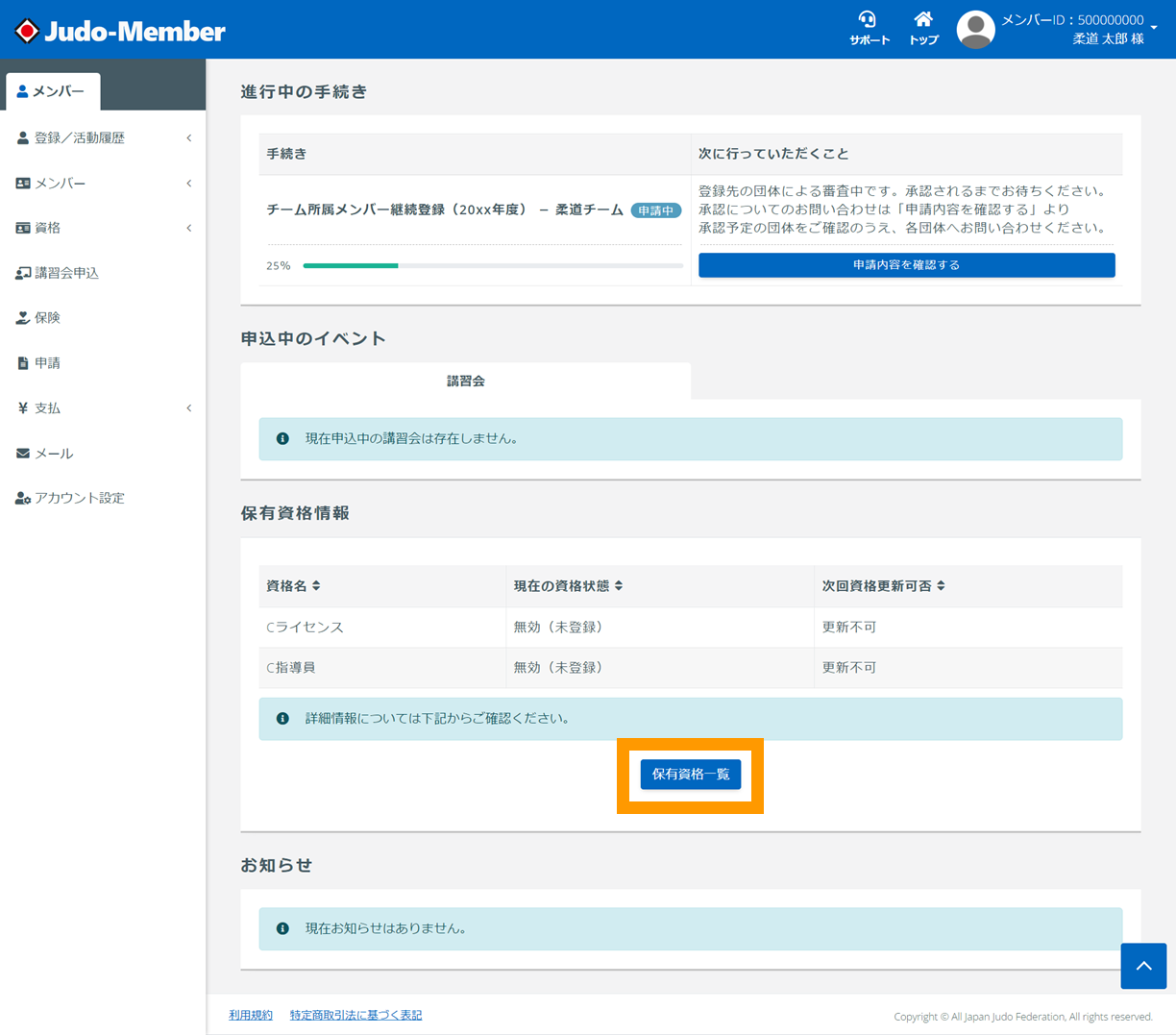
Task: Expand the メンバー submenu chevron
Action: [188, 184]
